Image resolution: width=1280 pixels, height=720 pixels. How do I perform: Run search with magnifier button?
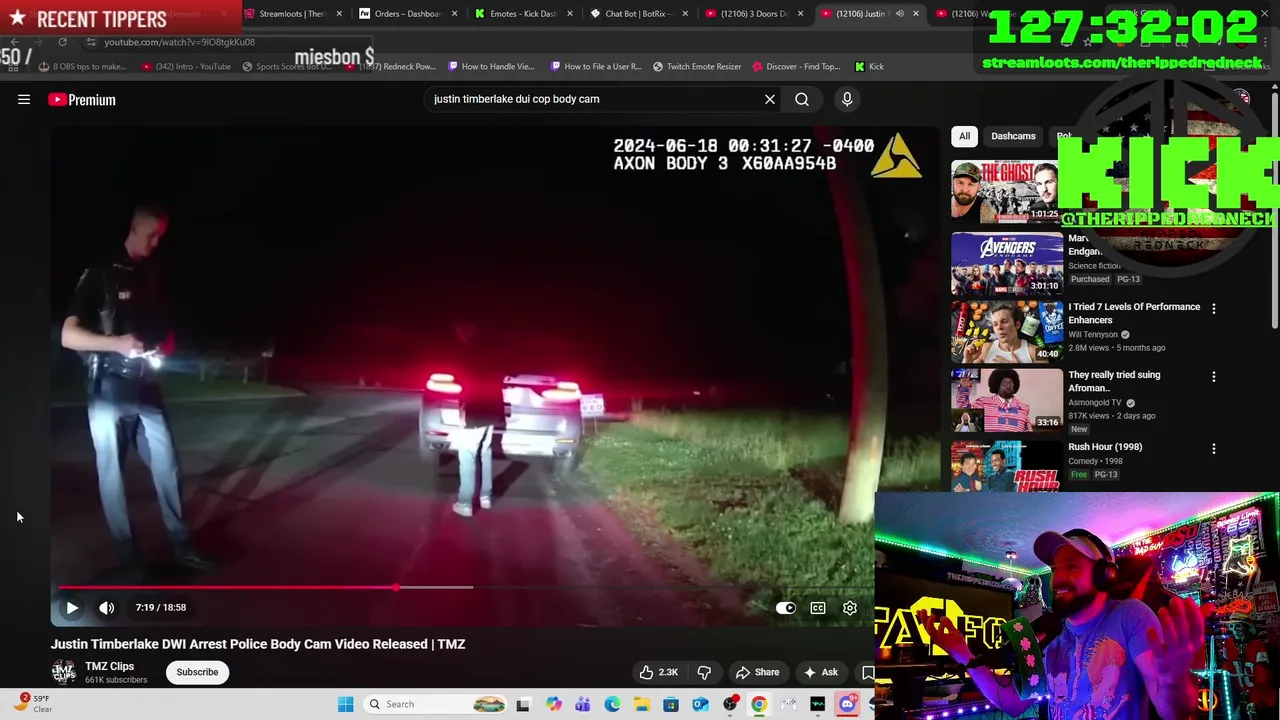802,99
